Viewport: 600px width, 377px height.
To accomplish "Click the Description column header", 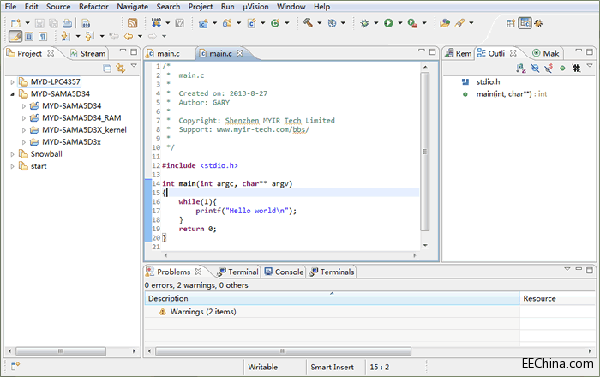I will 332,299.
